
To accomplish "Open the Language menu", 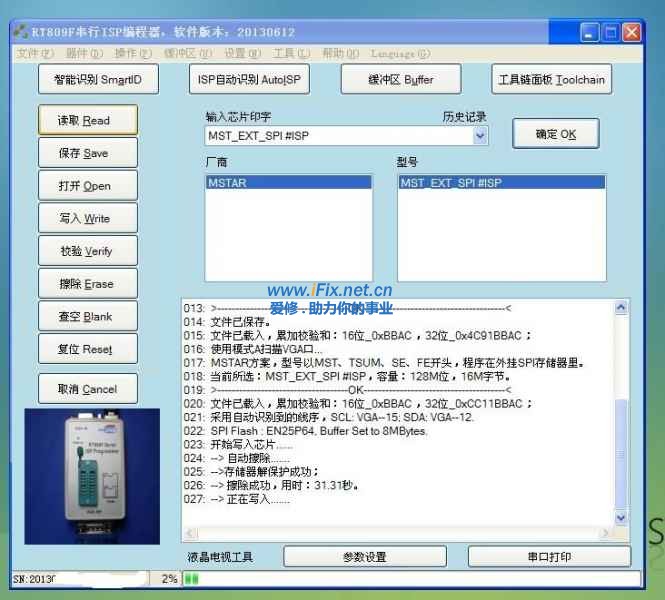I will [400, 53].
